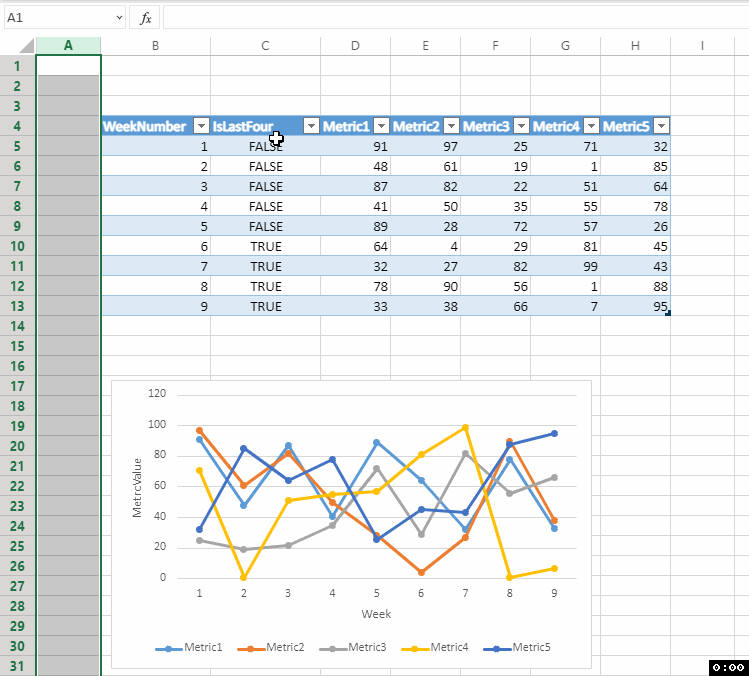
Task: Open the Metric3 filter dropdown
Action: point(522,126)
